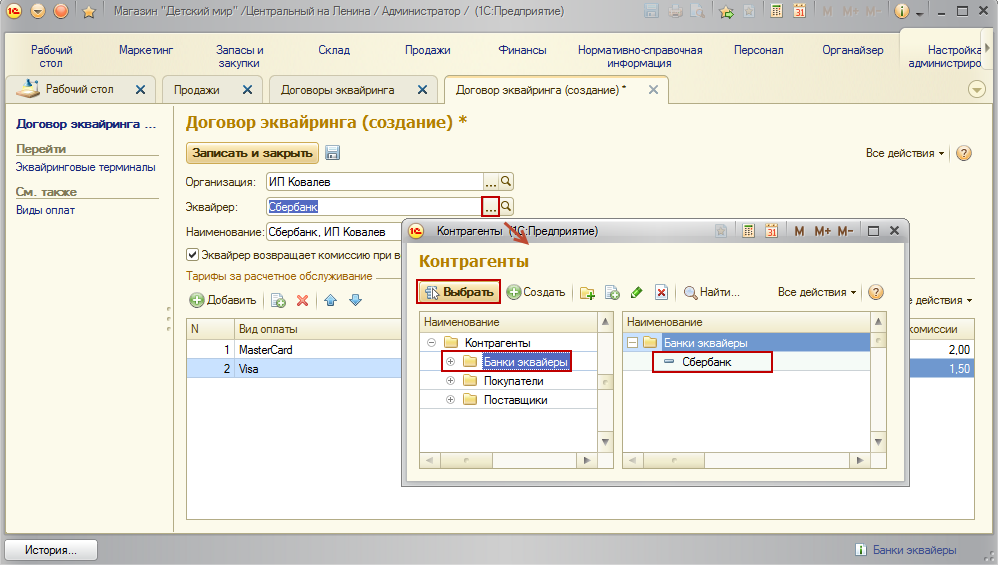The width and height of the screenshot is (998, 565).
Task: Open tabs list round arrow at right
Action: (x=976, y=89)
